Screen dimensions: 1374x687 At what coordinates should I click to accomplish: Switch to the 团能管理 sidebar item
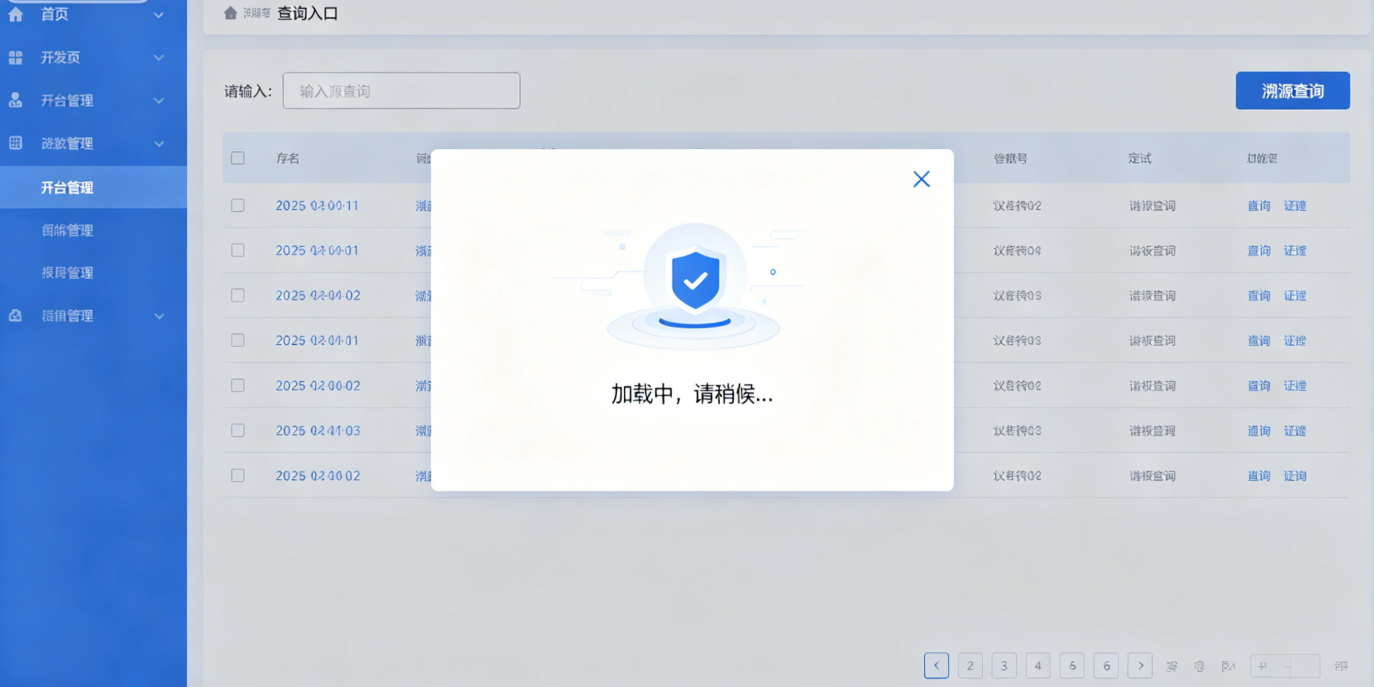(94, 229)
